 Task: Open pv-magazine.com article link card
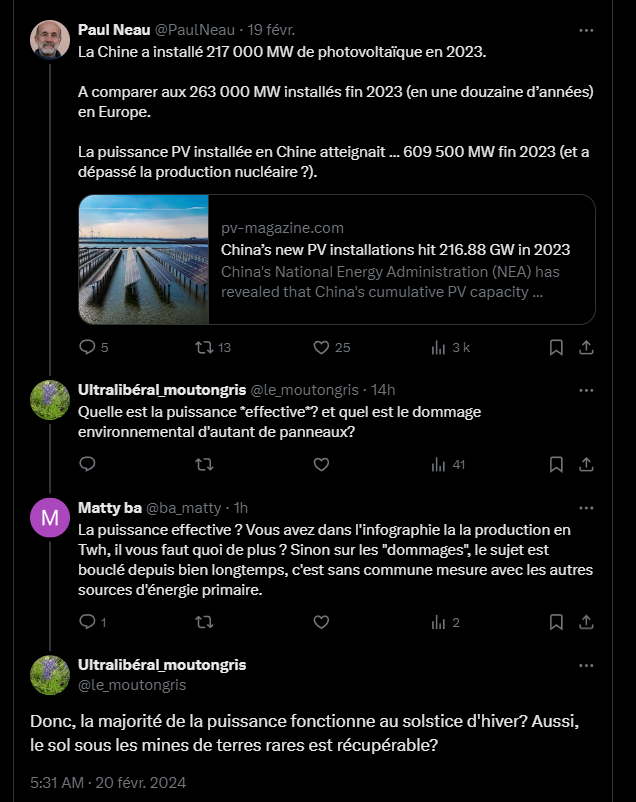pos(337,259)
